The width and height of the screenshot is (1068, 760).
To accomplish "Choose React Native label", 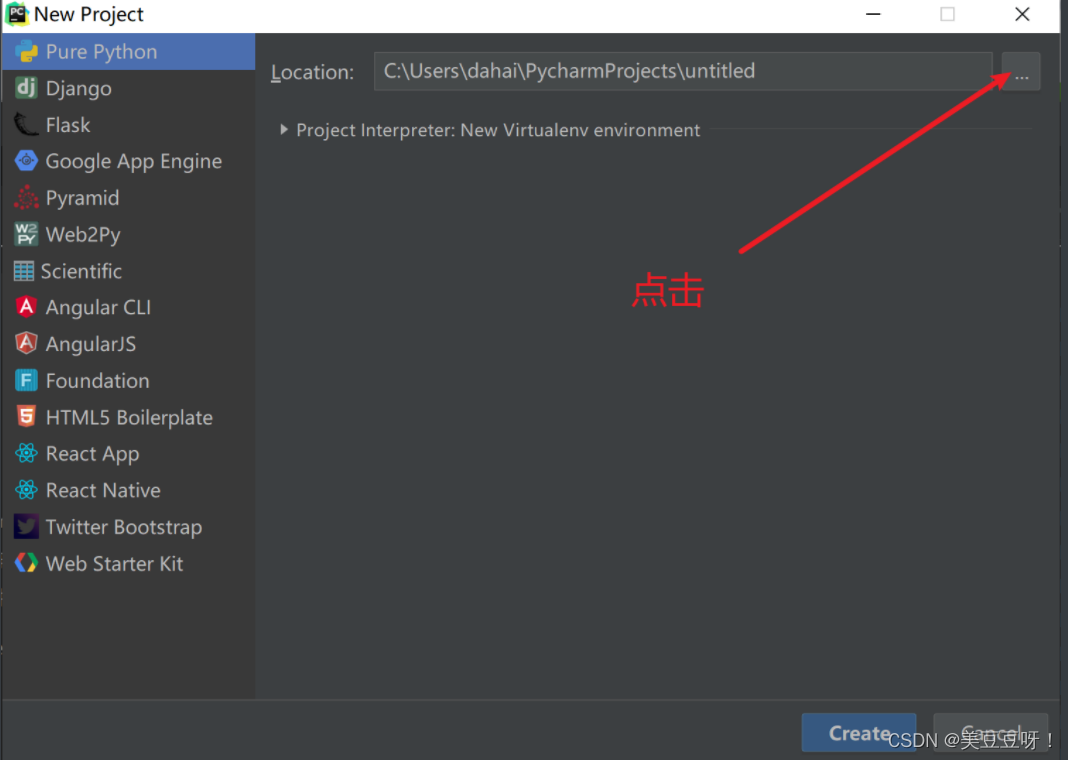I will click(x=103, y=490).
